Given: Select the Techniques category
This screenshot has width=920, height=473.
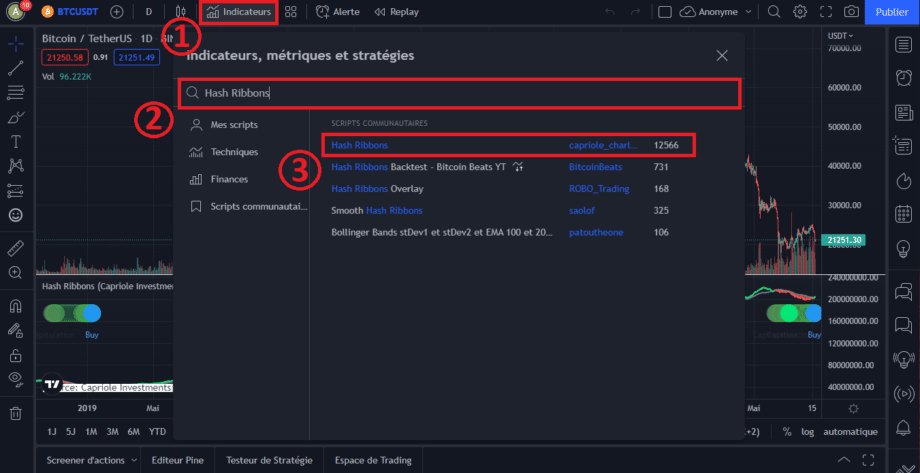Looking at the screenshot, I should tap(234, 152).
